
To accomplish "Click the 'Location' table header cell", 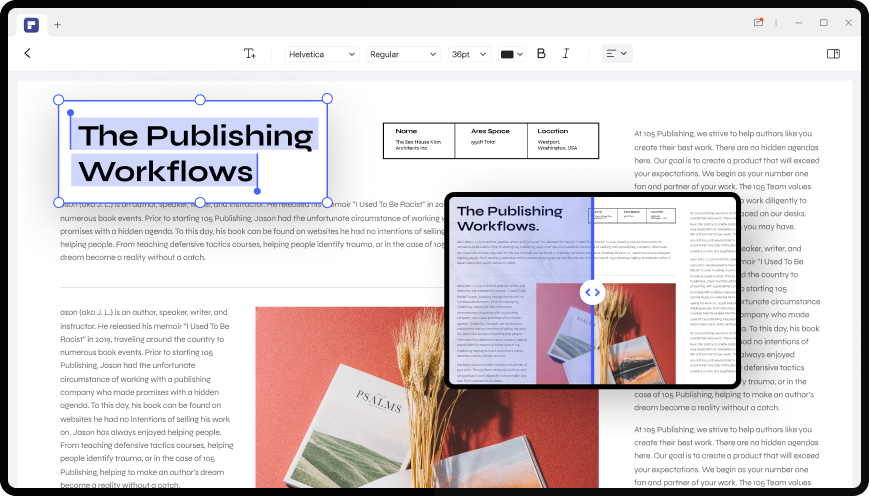I will (x=553, y=131).
